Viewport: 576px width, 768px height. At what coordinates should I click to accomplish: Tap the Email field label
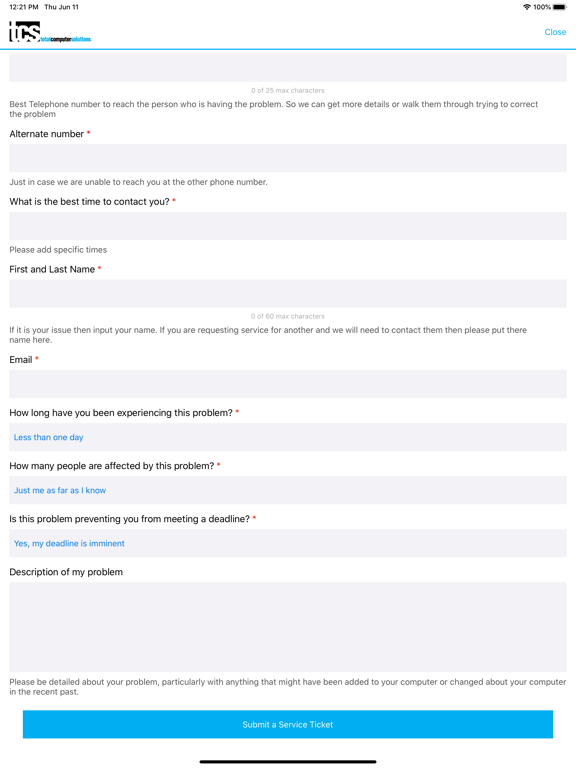pyautogui.click(x=21, y=360)
